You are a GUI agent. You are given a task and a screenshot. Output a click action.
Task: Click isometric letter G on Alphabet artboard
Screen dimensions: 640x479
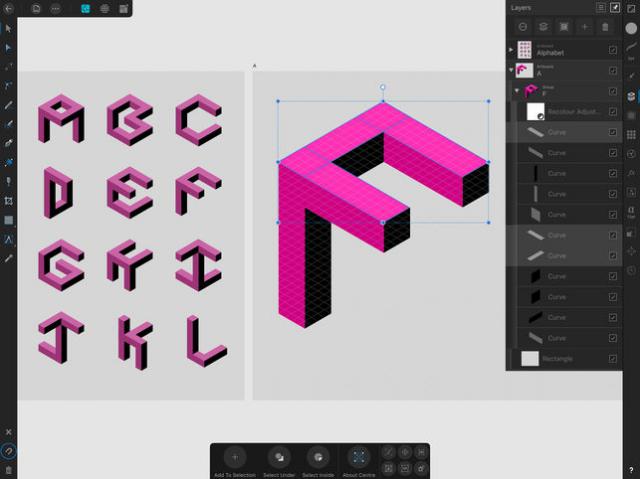[61, 265]
